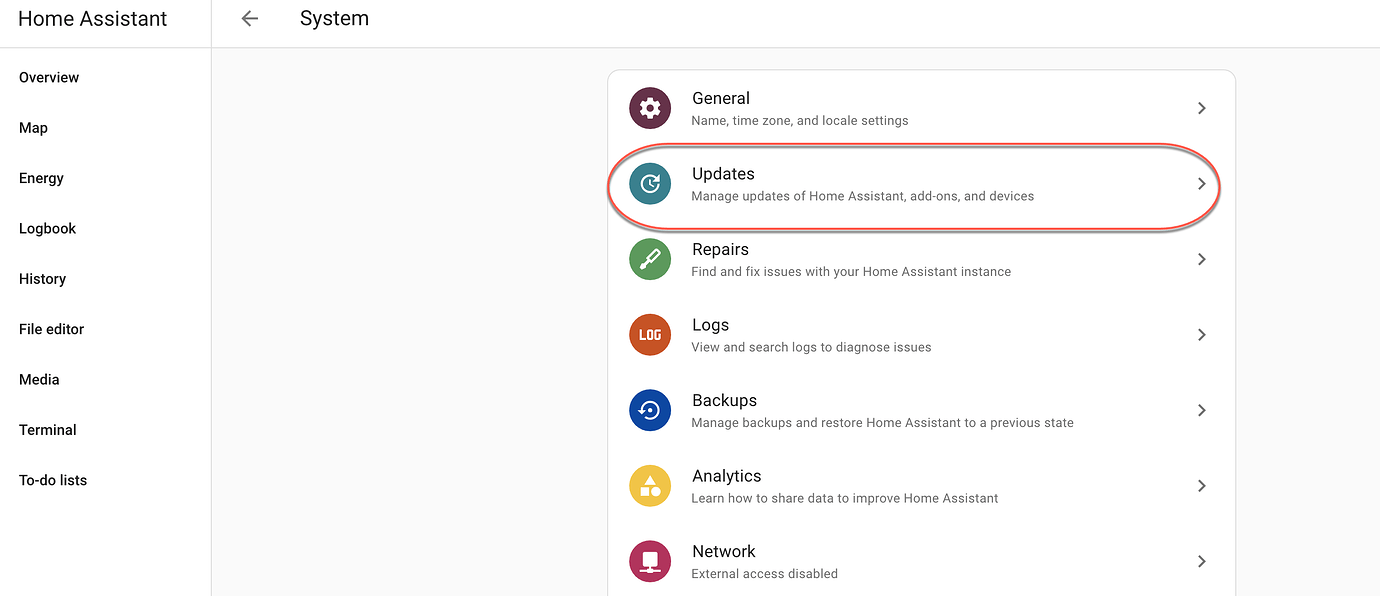
Task: Click the Network icon
Action: pyautogui.click(x=650, y=561)
